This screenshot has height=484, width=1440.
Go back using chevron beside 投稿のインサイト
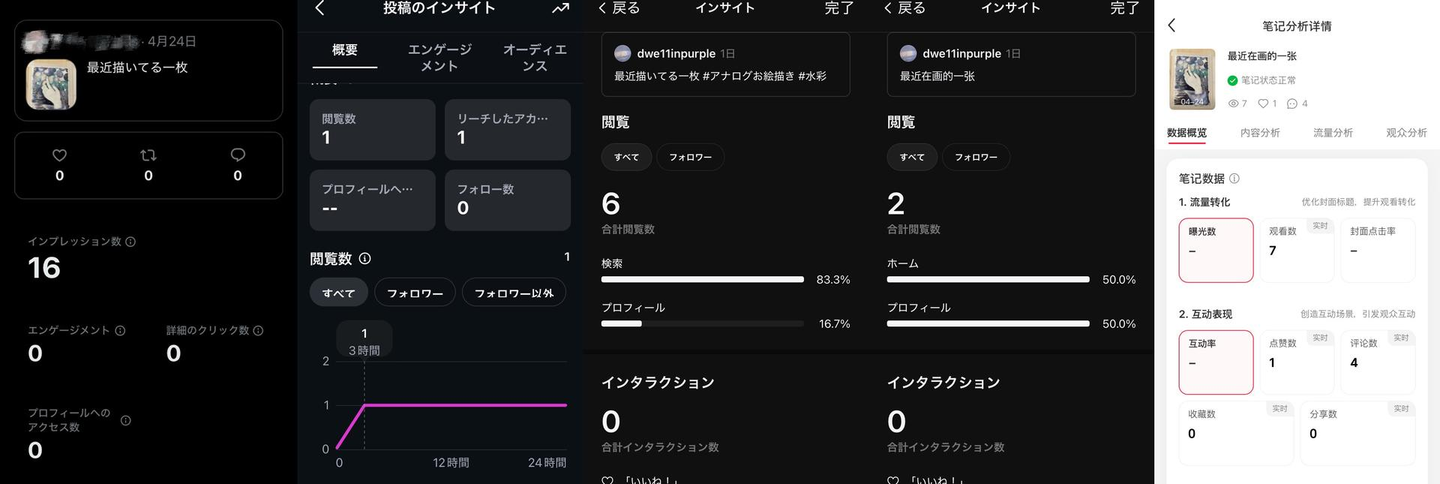click(320, 9)
